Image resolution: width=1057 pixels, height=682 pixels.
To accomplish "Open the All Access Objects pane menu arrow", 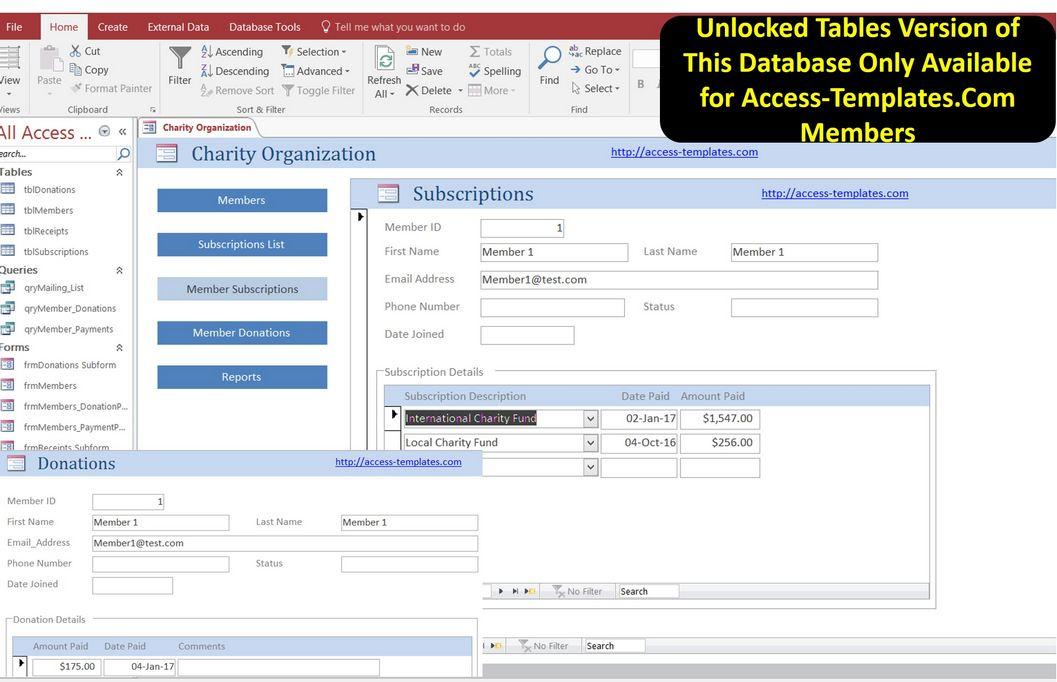I will pos(104,131).
